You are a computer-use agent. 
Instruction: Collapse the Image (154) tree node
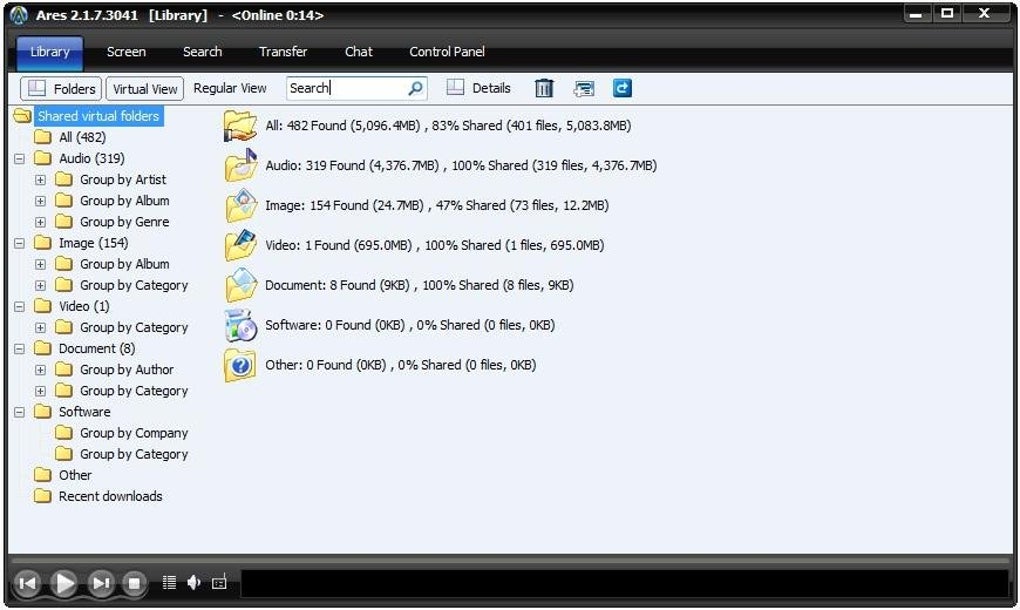(20, 243)
